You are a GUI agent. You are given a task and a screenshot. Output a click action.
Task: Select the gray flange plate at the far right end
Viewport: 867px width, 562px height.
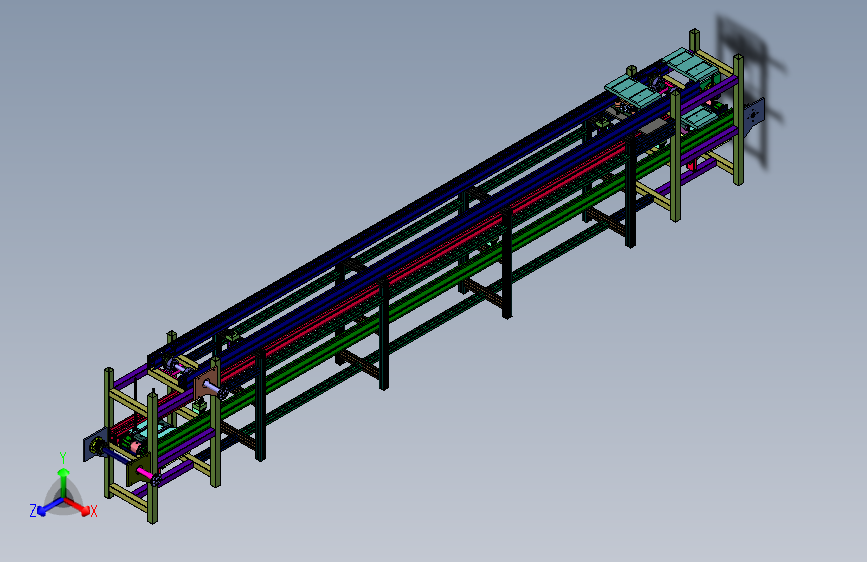tap(753, 117)
